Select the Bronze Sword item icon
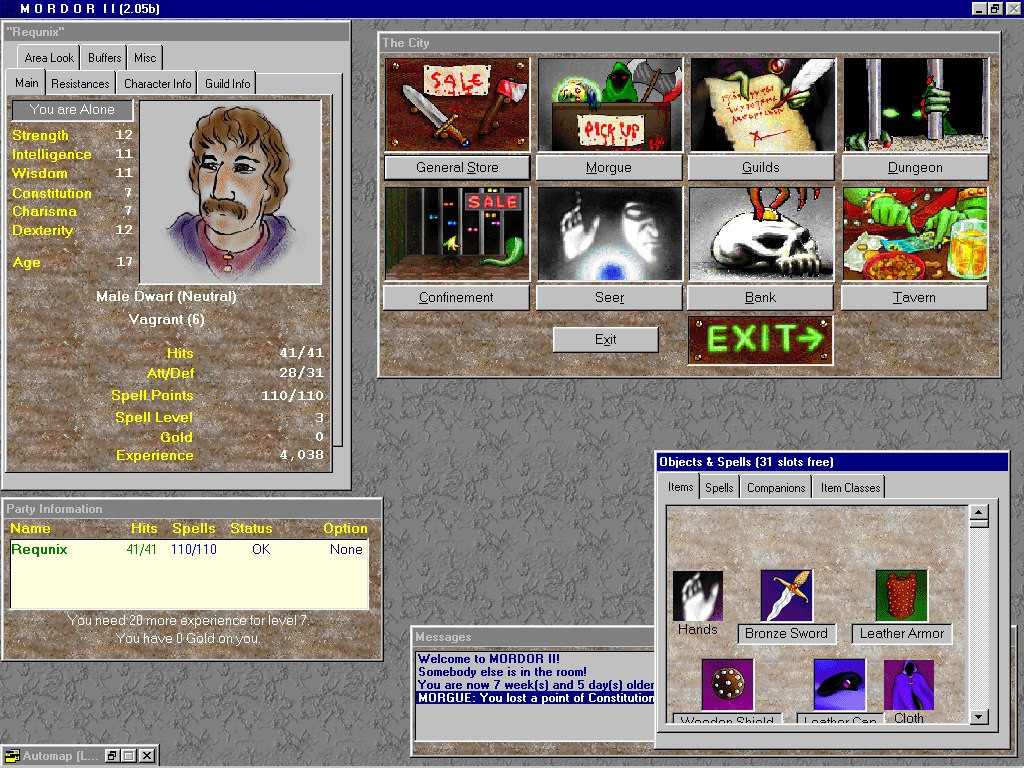 tap(786, 595)
